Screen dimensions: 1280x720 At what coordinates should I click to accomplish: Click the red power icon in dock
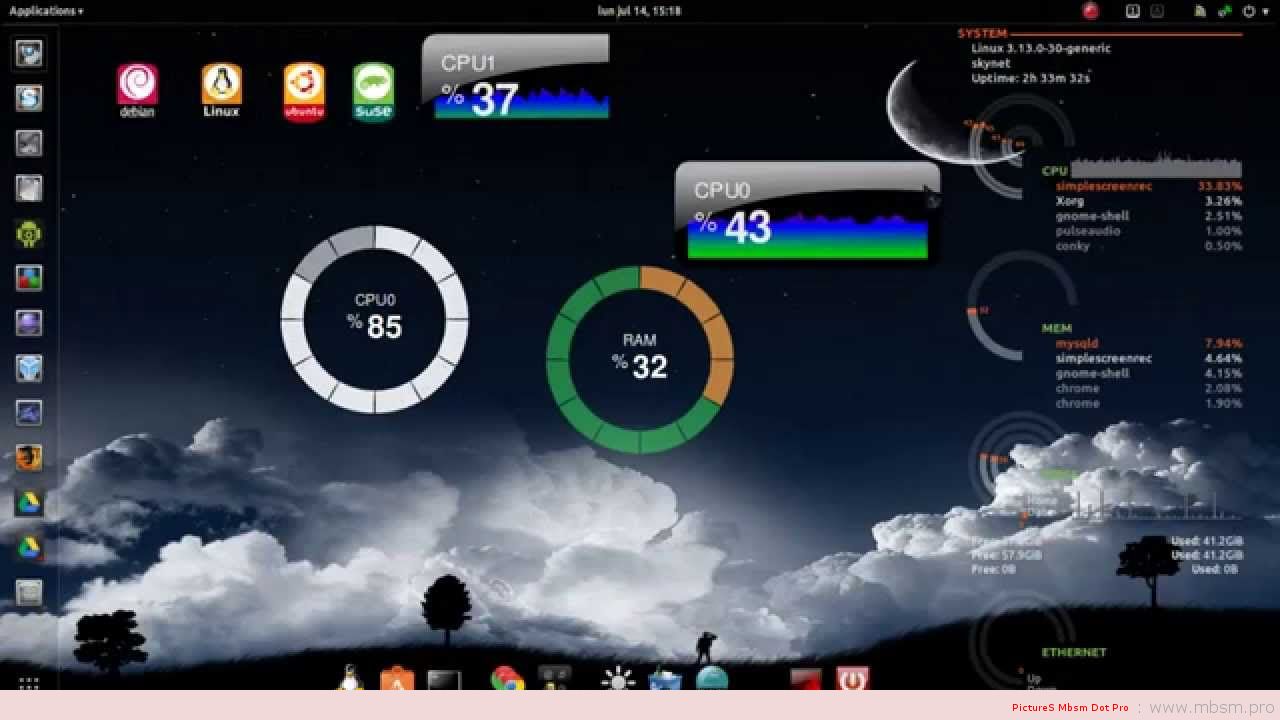coord(852,680)
